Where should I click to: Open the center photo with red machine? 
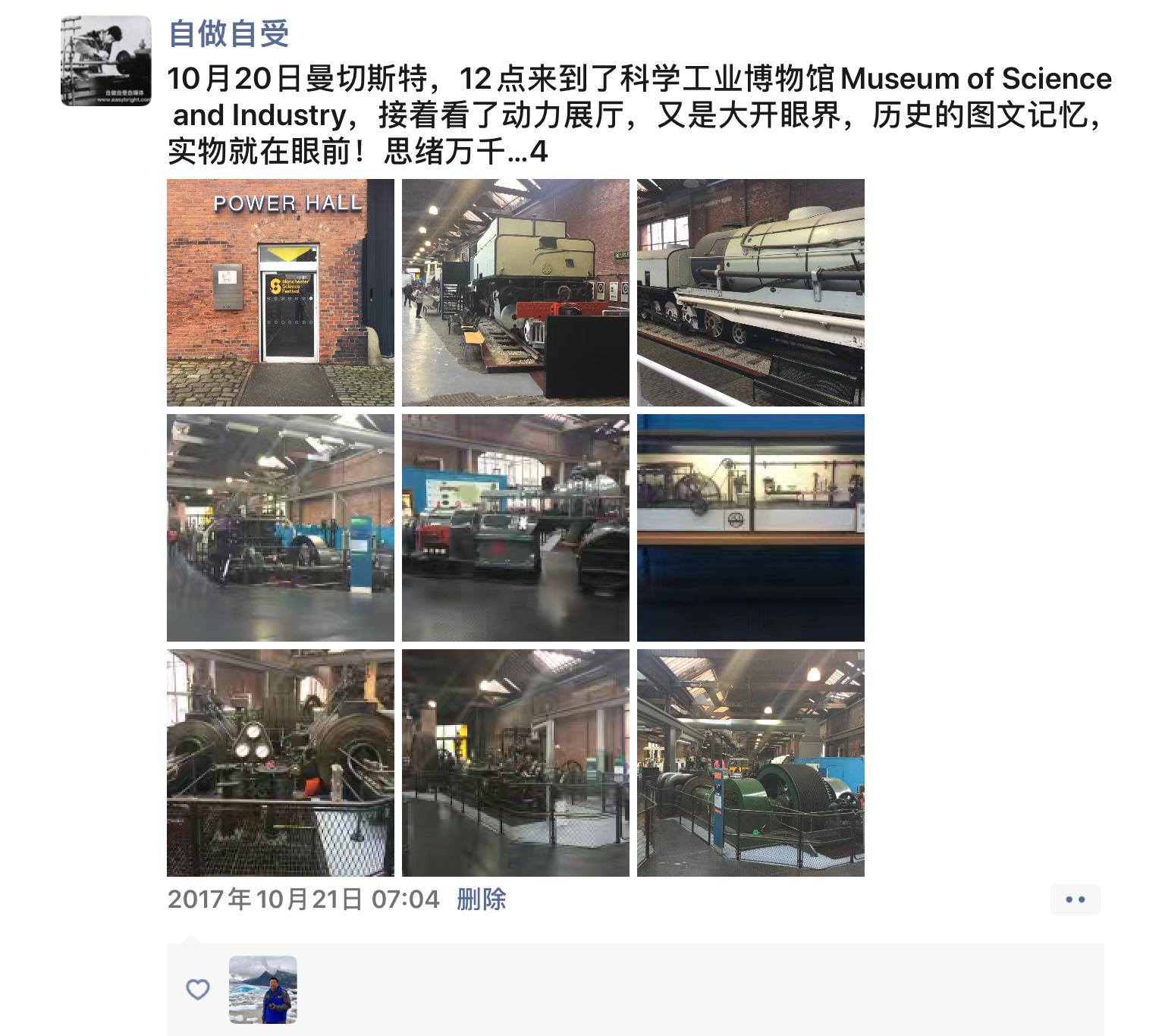(x=516, y=528)
